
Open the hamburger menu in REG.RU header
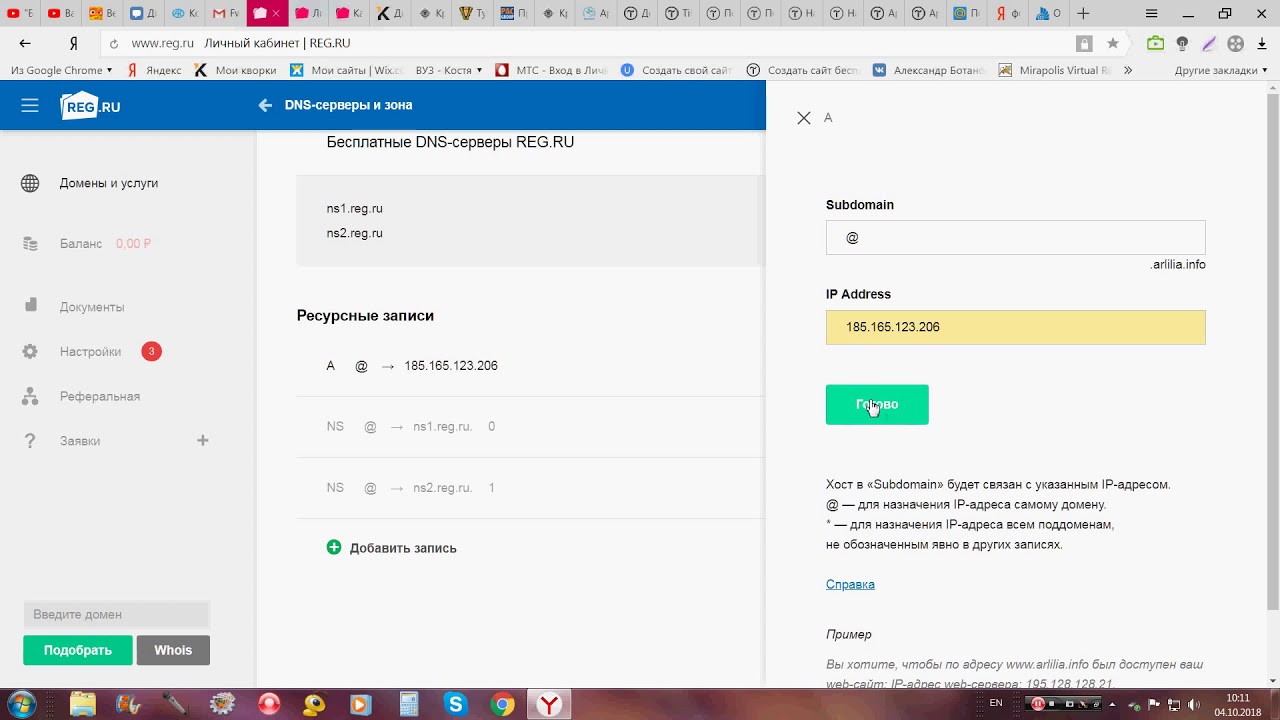pos(30,105)
